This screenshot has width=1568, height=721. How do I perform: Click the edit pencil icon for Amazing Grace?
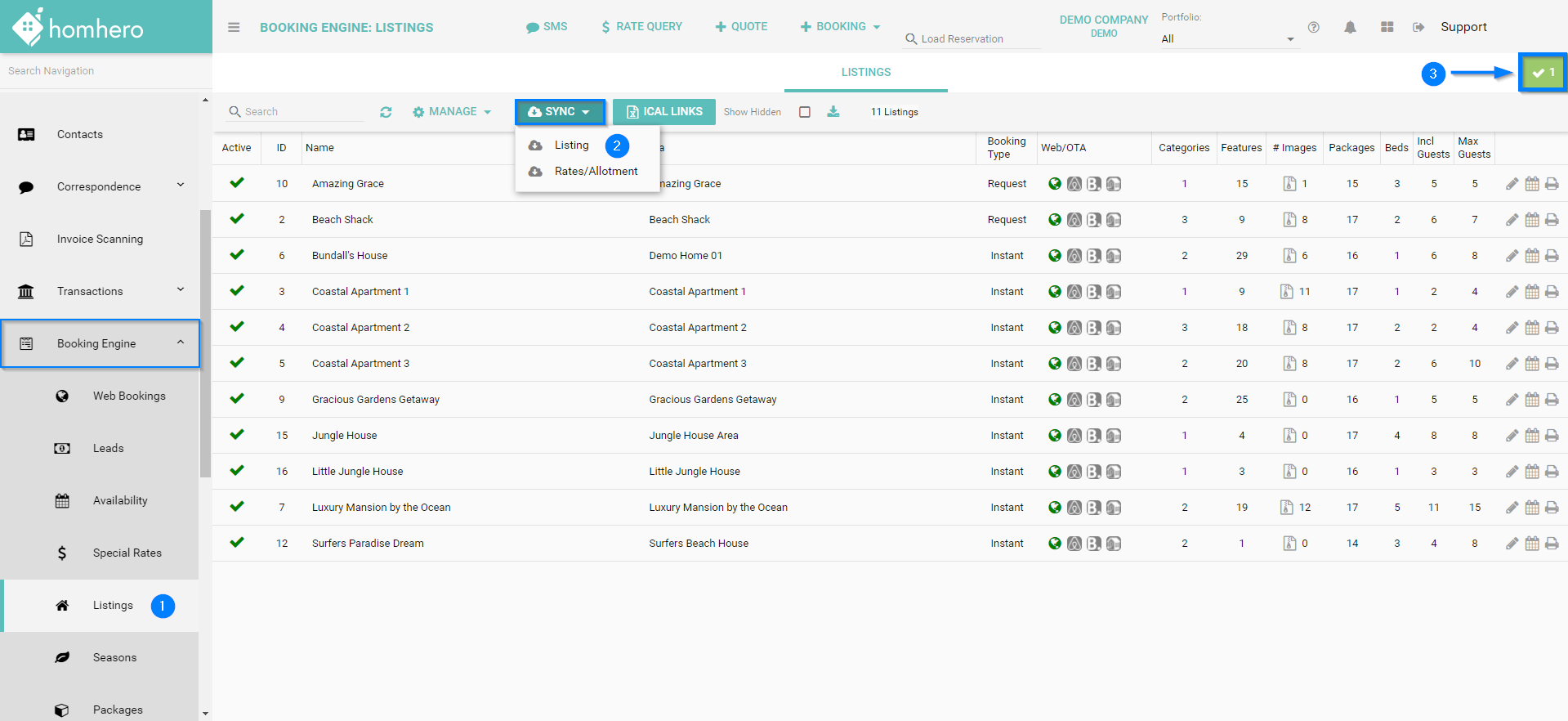pos(1512,184)
